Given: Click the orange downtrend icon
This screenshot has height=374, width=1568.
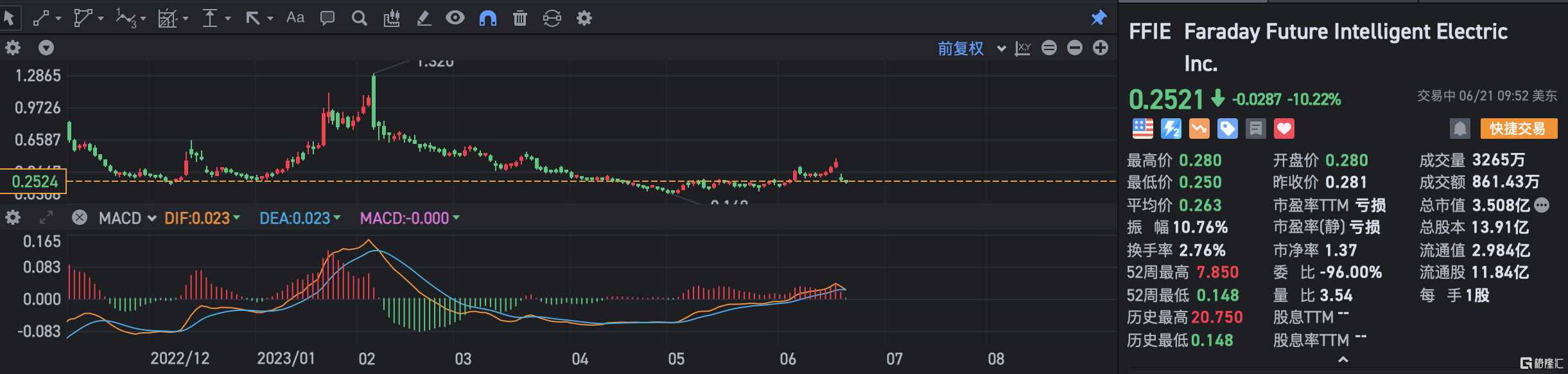Looking at the screenshot, I should coord(1199,129).
